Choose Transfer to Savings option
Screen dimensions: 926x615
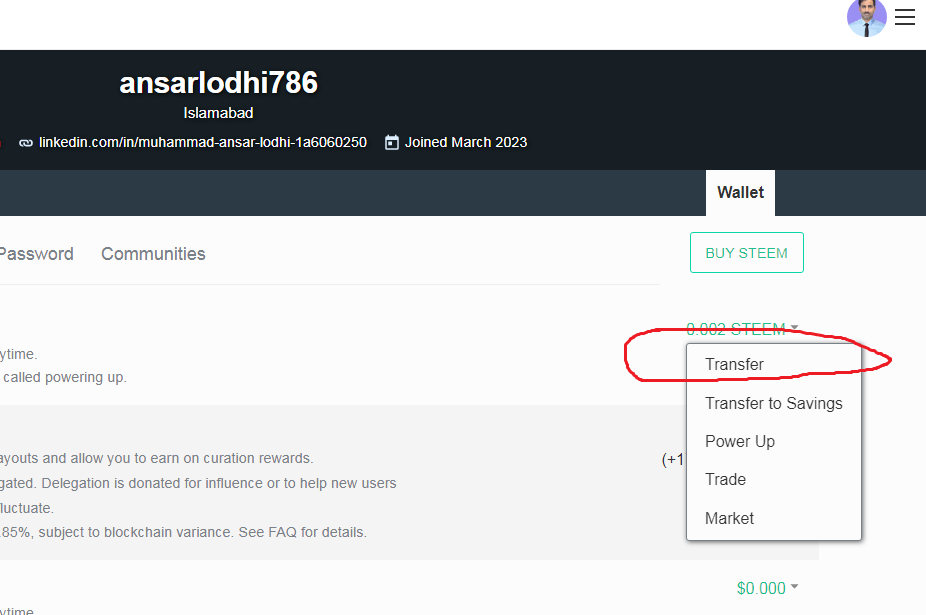(774, 404)
